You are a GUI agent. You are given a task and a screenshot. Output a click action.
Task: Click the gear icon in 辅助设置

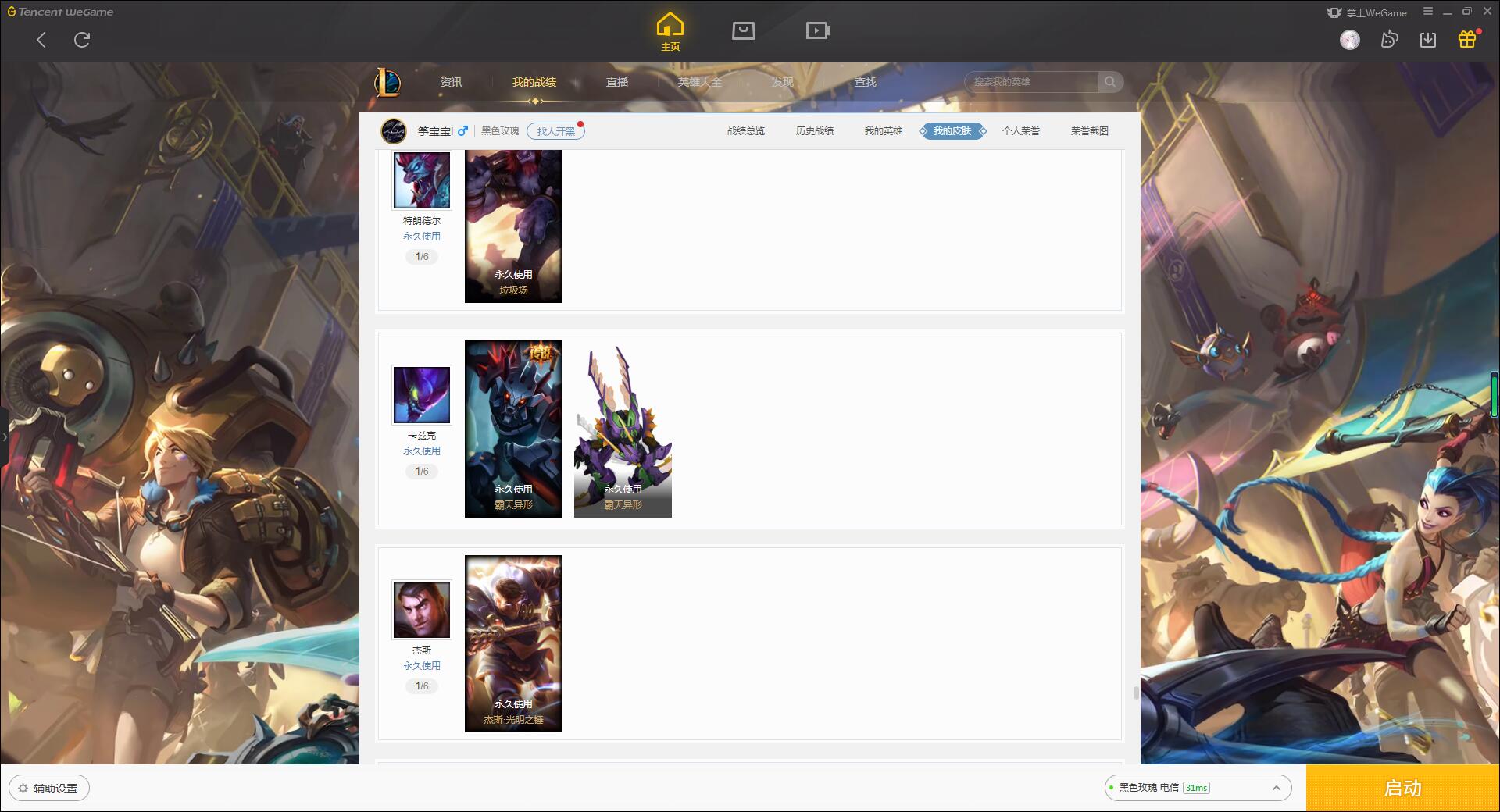click(x=23, y=789)
